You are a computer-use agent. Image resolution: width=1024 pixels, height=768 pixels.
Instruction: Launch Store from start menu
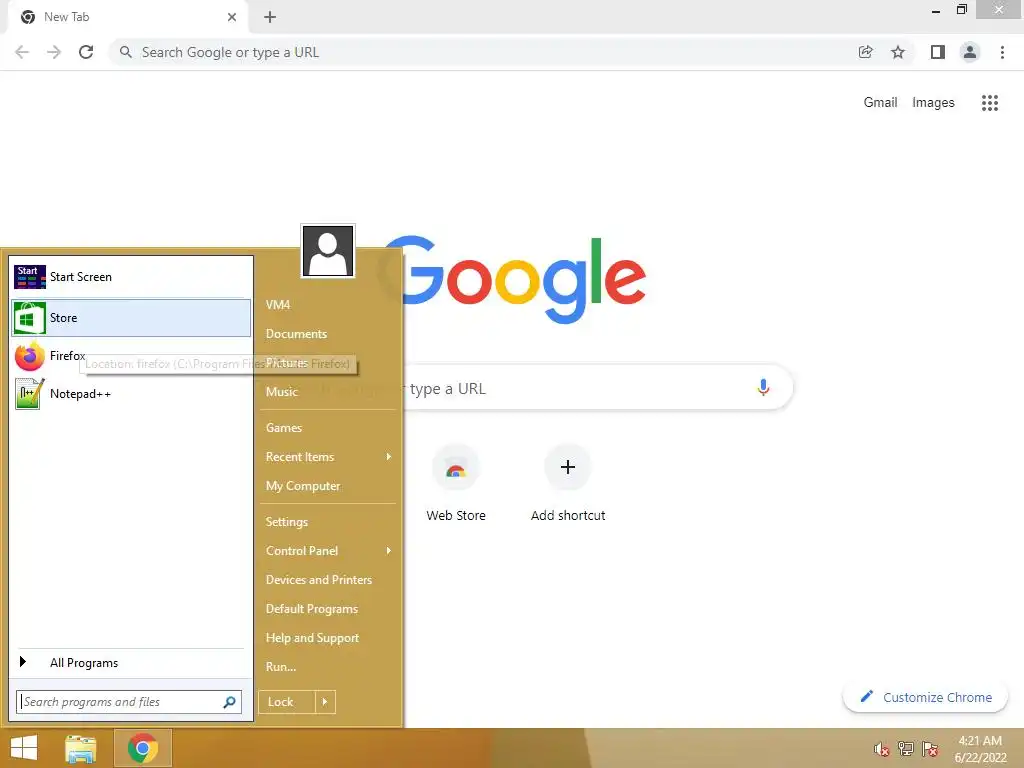tap(131, 318)
